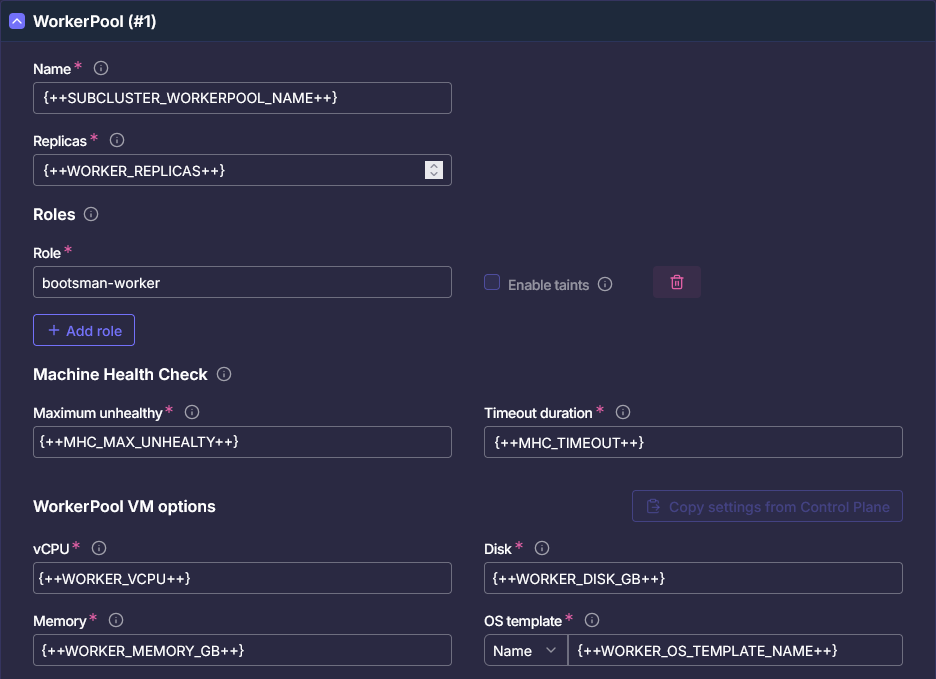Image resolution: width=936 pixels, height=679 pixels.
Task: Show info tooltip for OS template
Action: [x=592, y=620]
